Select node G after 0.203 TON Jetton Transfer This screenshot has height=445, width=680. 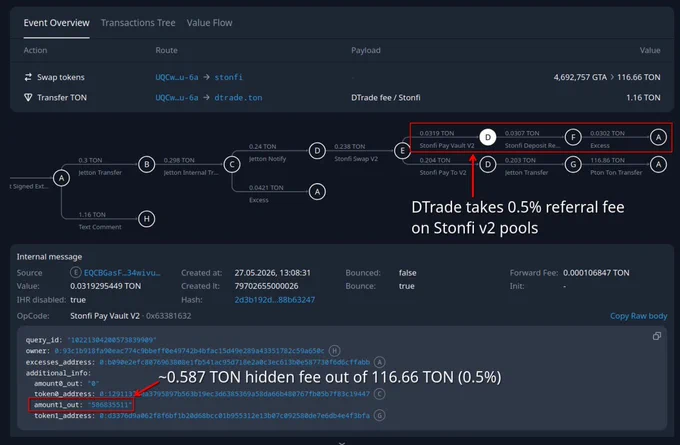click(573, 164)
